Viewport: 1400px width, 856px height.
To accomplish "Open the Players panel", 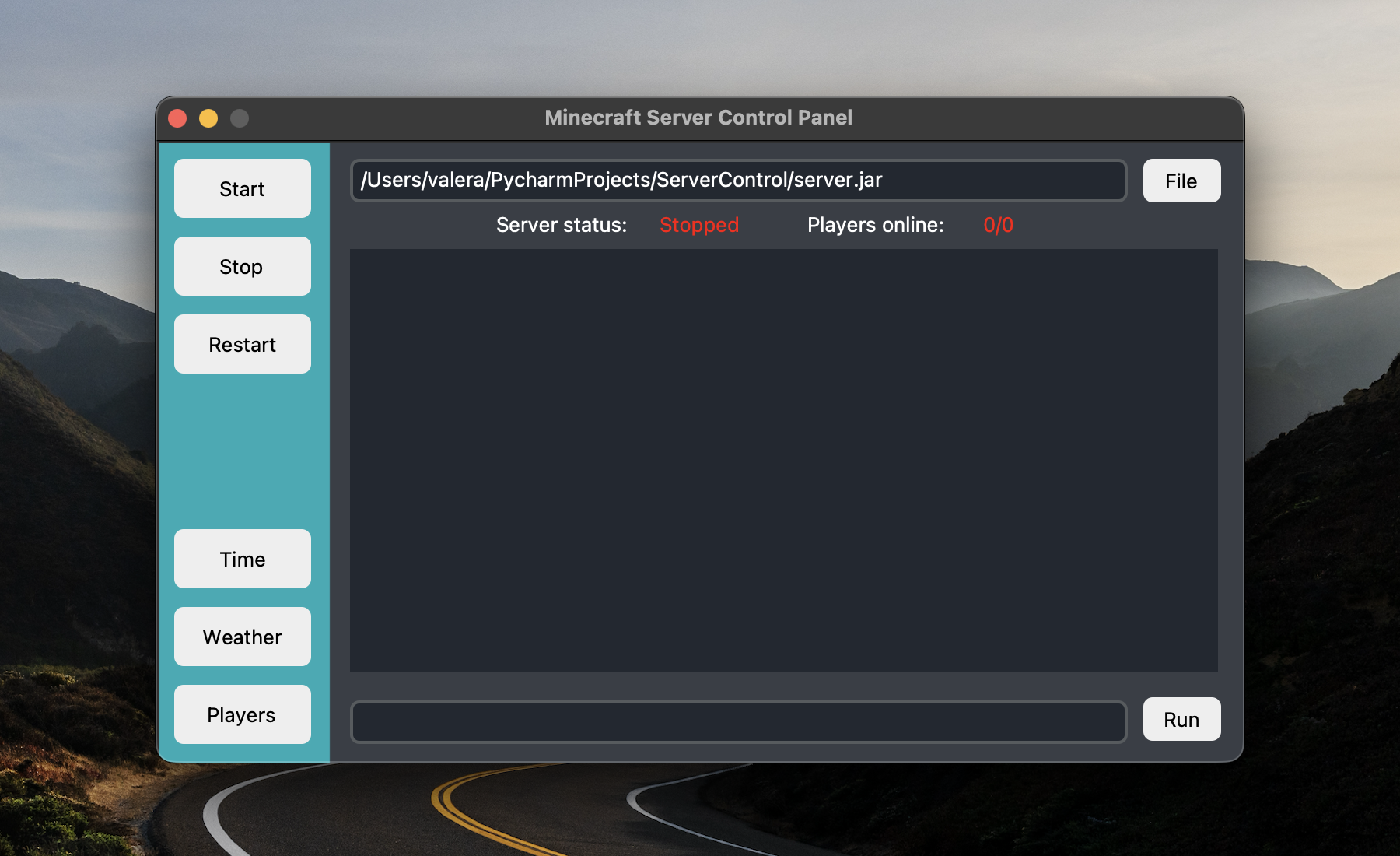I will (x=243, y=714).
